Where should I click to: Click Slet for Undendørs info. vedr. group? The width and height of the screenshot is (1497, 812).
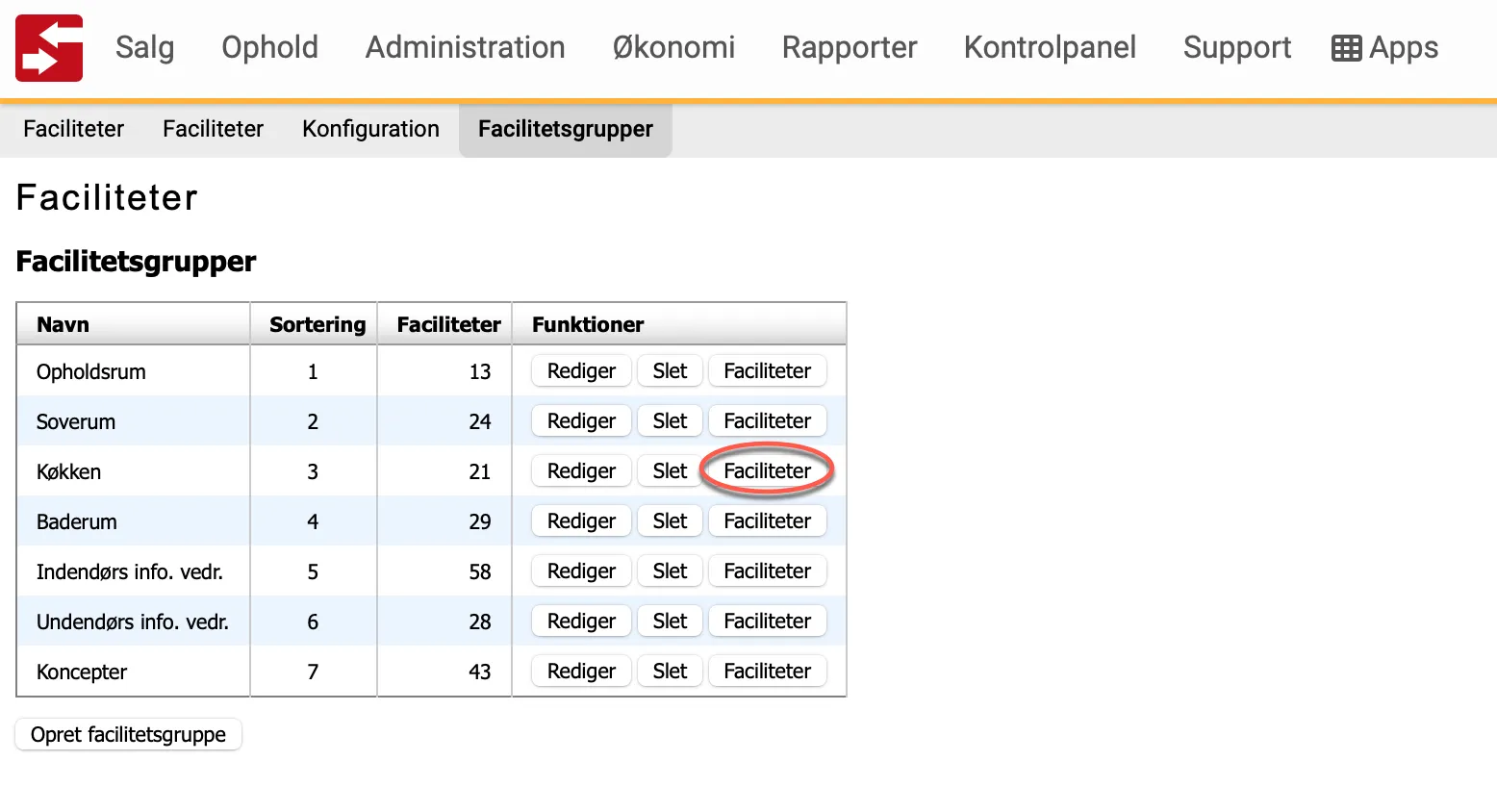click(x=670, y=621)
